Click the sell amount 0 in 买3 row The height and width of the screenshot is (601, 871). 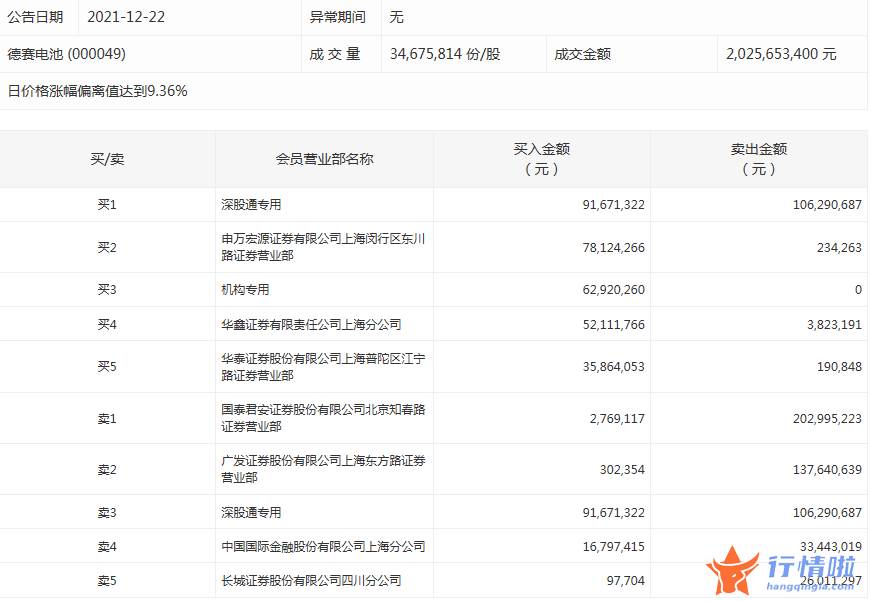click(858, 290)
